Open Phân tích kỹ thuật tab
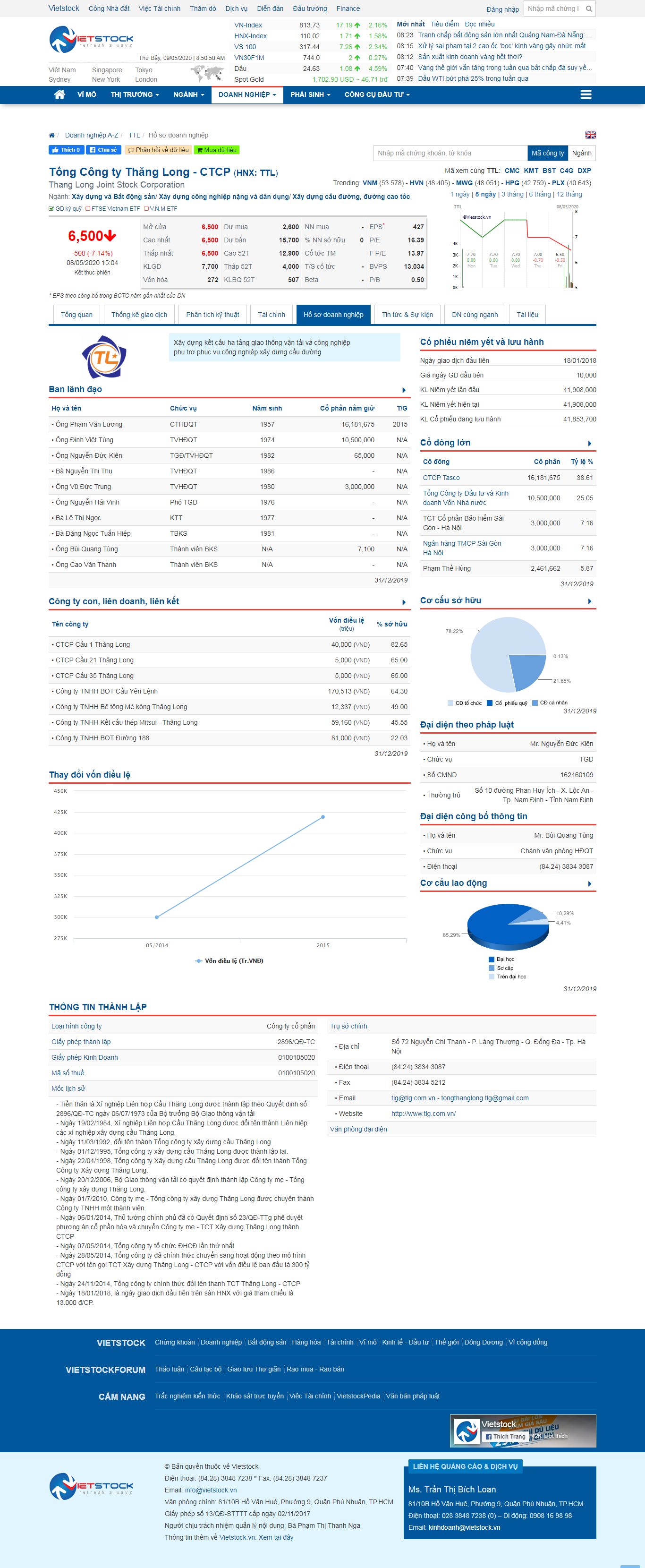This screenshot has width=645, height=1568. tap(212, 315)
